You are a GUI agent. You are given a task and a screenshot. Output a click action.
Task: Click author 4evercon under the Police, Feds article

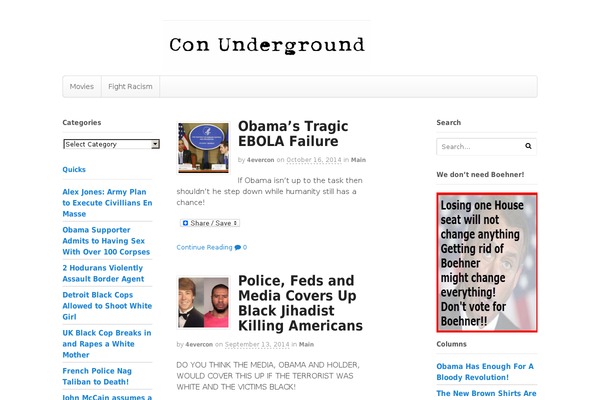[x=199, y=344]
